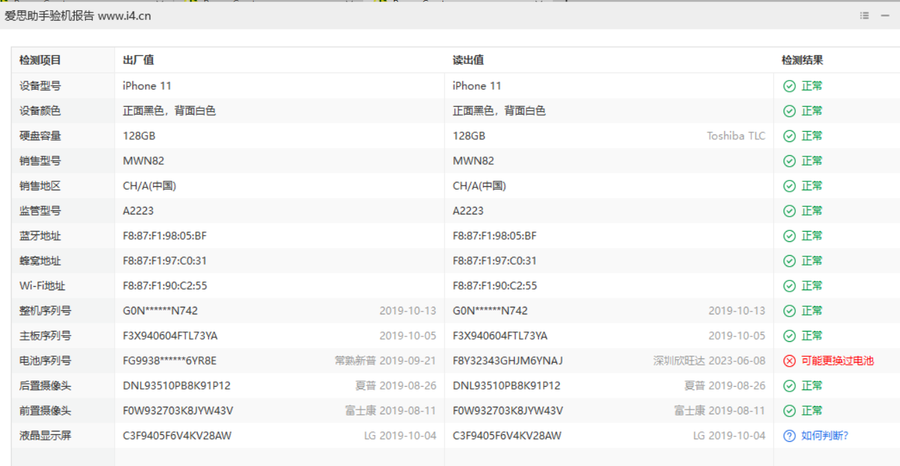Click the Toshiba TLC storage note

tap(736, 136)
